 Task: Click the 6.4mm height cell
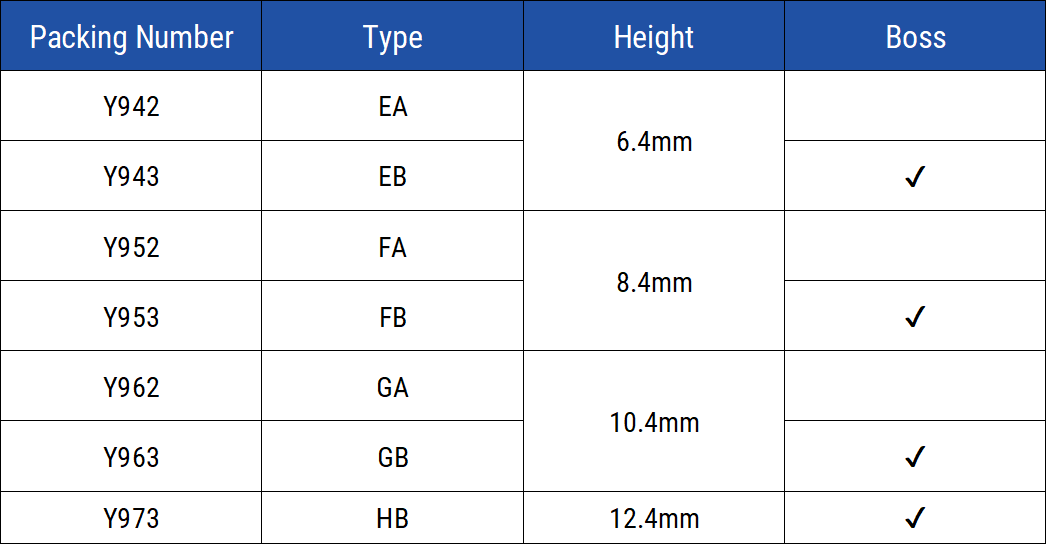pyautogui.click(x=654, y=141)
